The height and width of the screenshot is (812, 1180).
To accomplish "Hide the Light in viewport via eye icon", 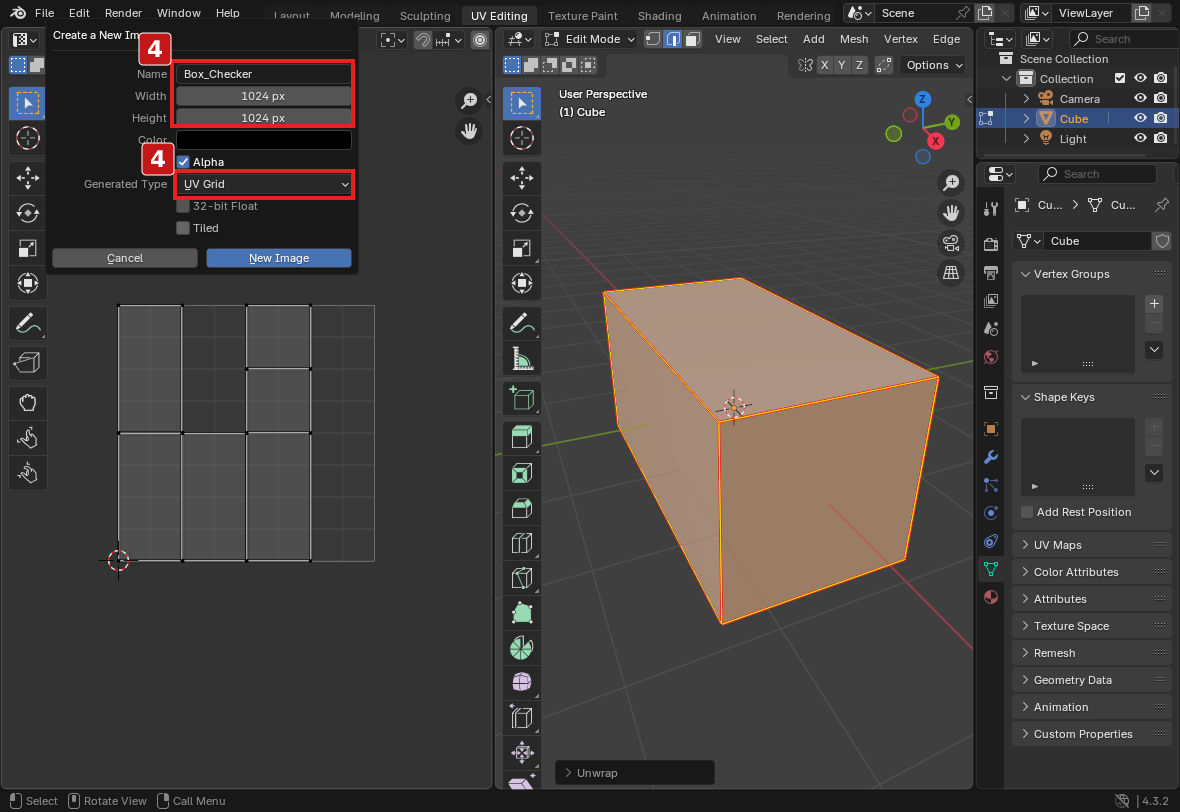I will (x=1140, y=138).
